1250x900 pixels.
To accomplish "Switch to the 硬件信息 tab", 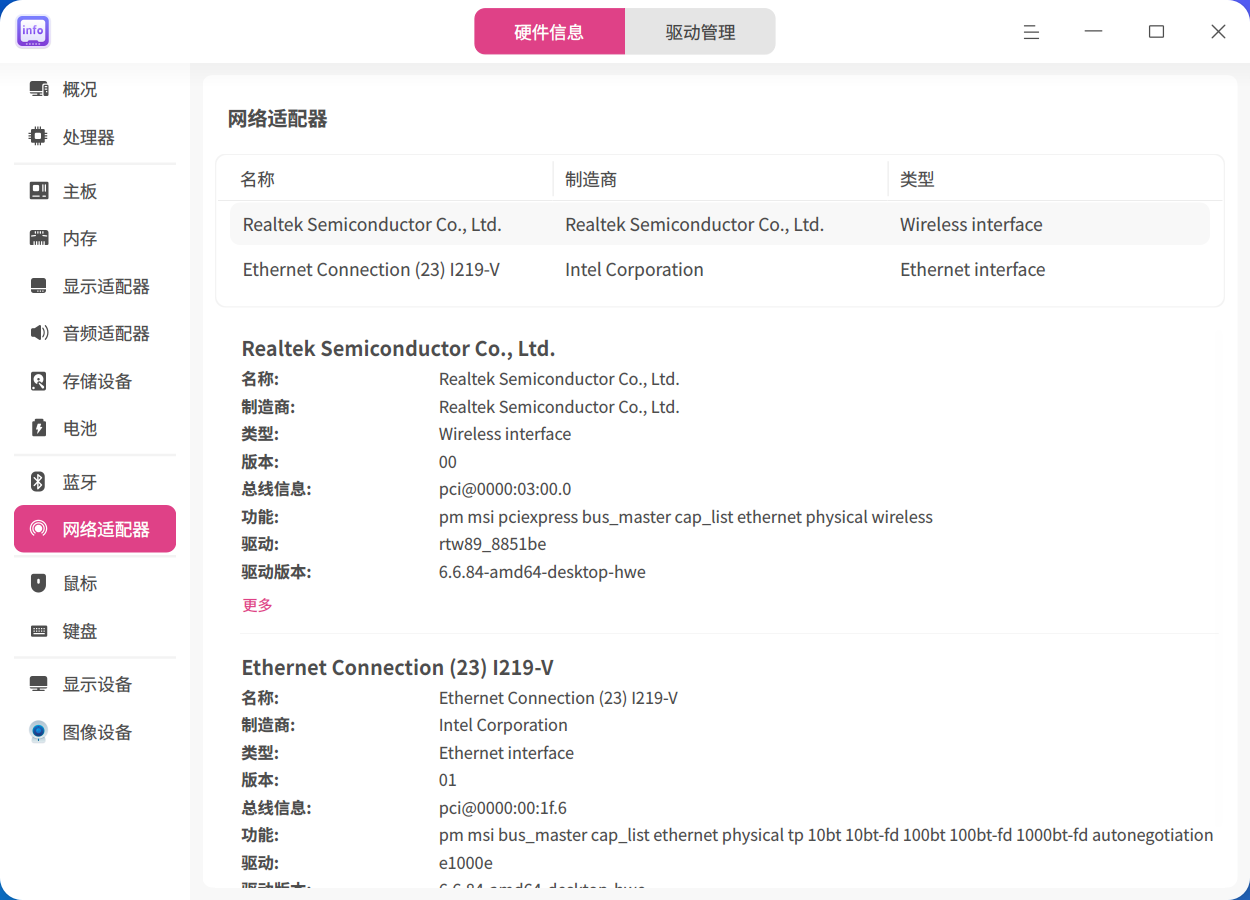I will [x=549, y=31].
